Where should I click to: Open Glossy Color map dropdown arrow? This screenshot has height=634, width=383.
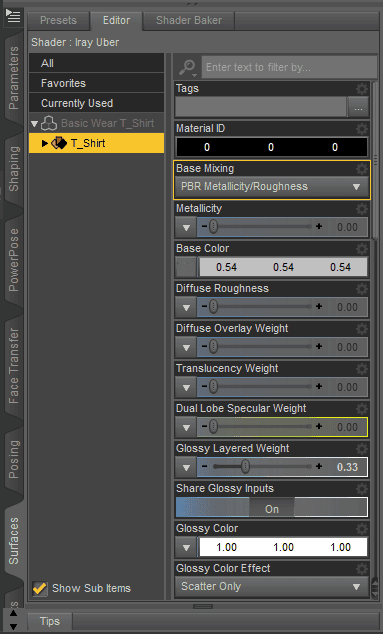click(x=186, y=547)
